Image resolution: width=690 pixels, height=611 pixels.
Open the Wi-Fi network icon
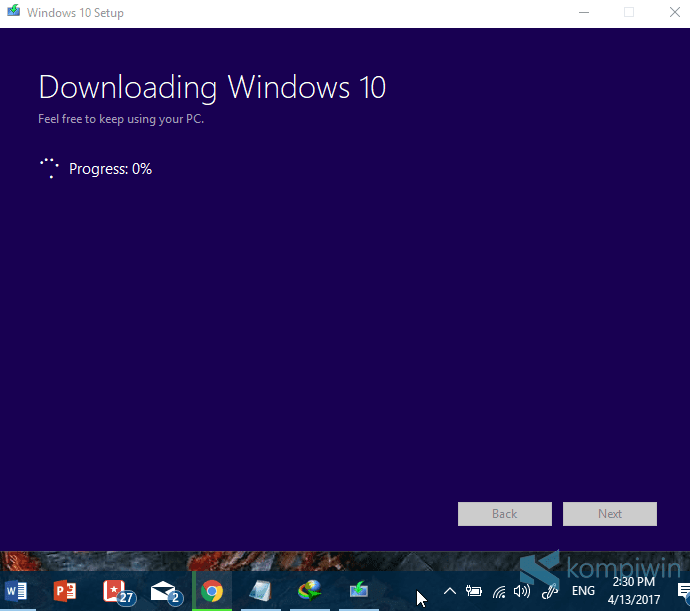click(x=499, y=592)
